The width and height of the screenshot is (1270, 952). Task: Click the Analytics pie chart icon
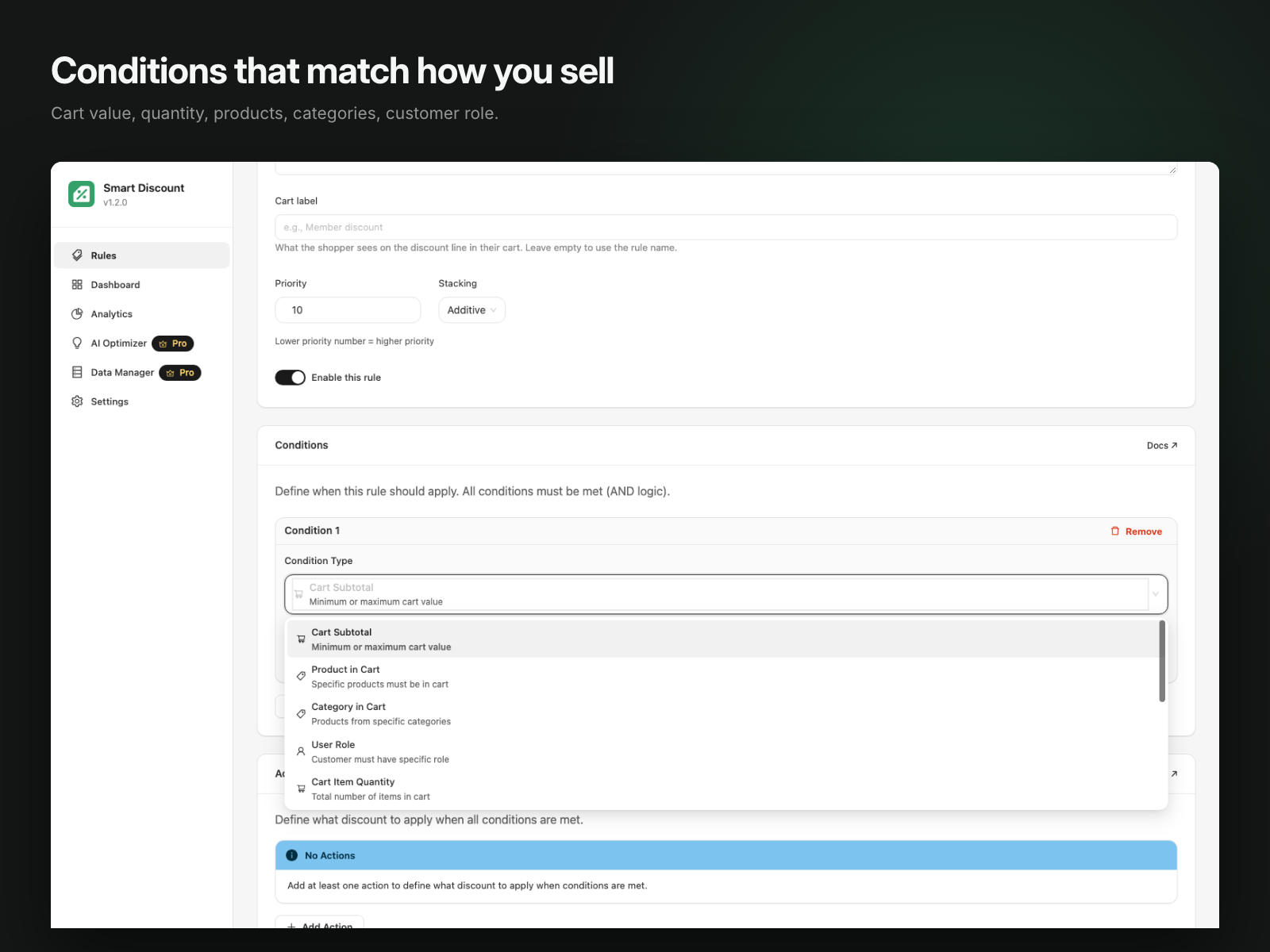point(77,314)
